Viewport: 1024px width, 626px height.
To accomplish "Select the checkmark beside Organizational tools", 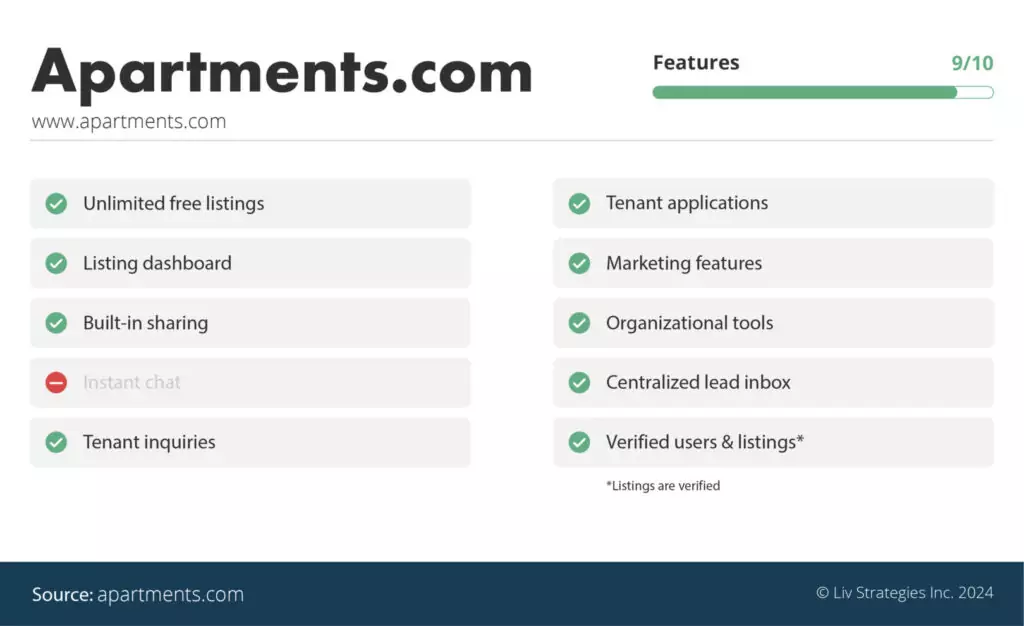I will pos(579,323).
